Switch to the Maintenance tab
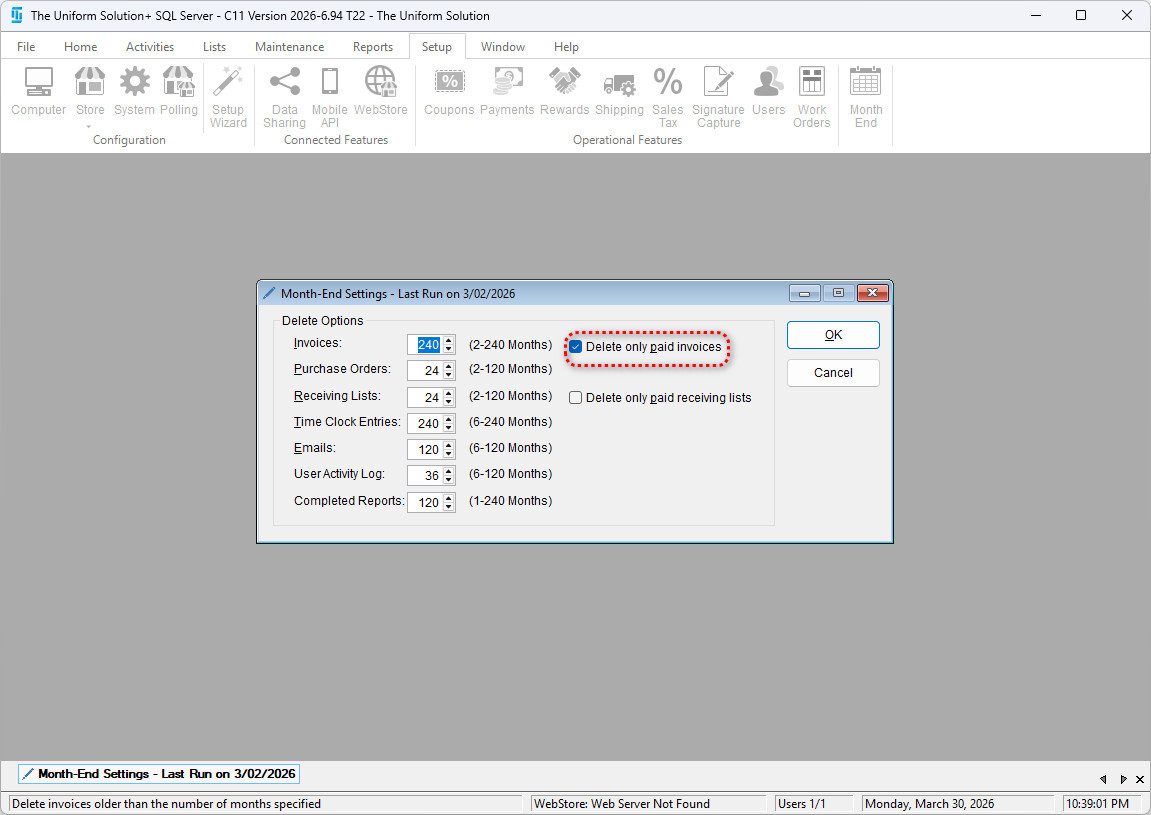 [289, 47]
